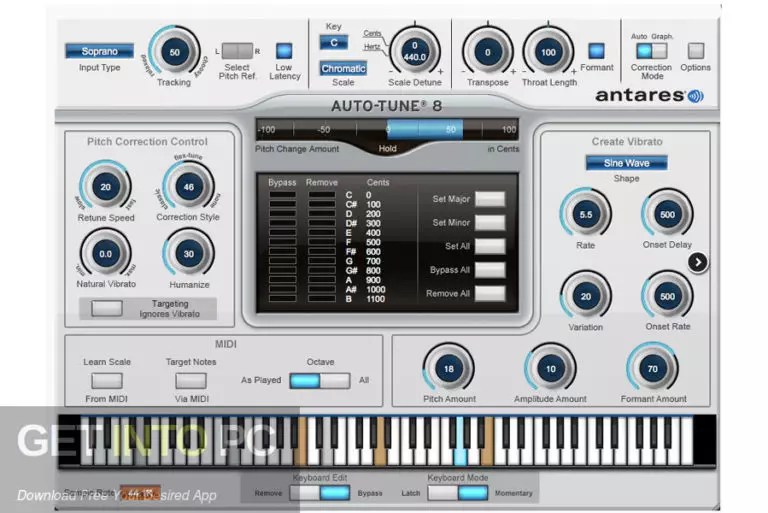Click the next arrow circle button

[698, 262]
